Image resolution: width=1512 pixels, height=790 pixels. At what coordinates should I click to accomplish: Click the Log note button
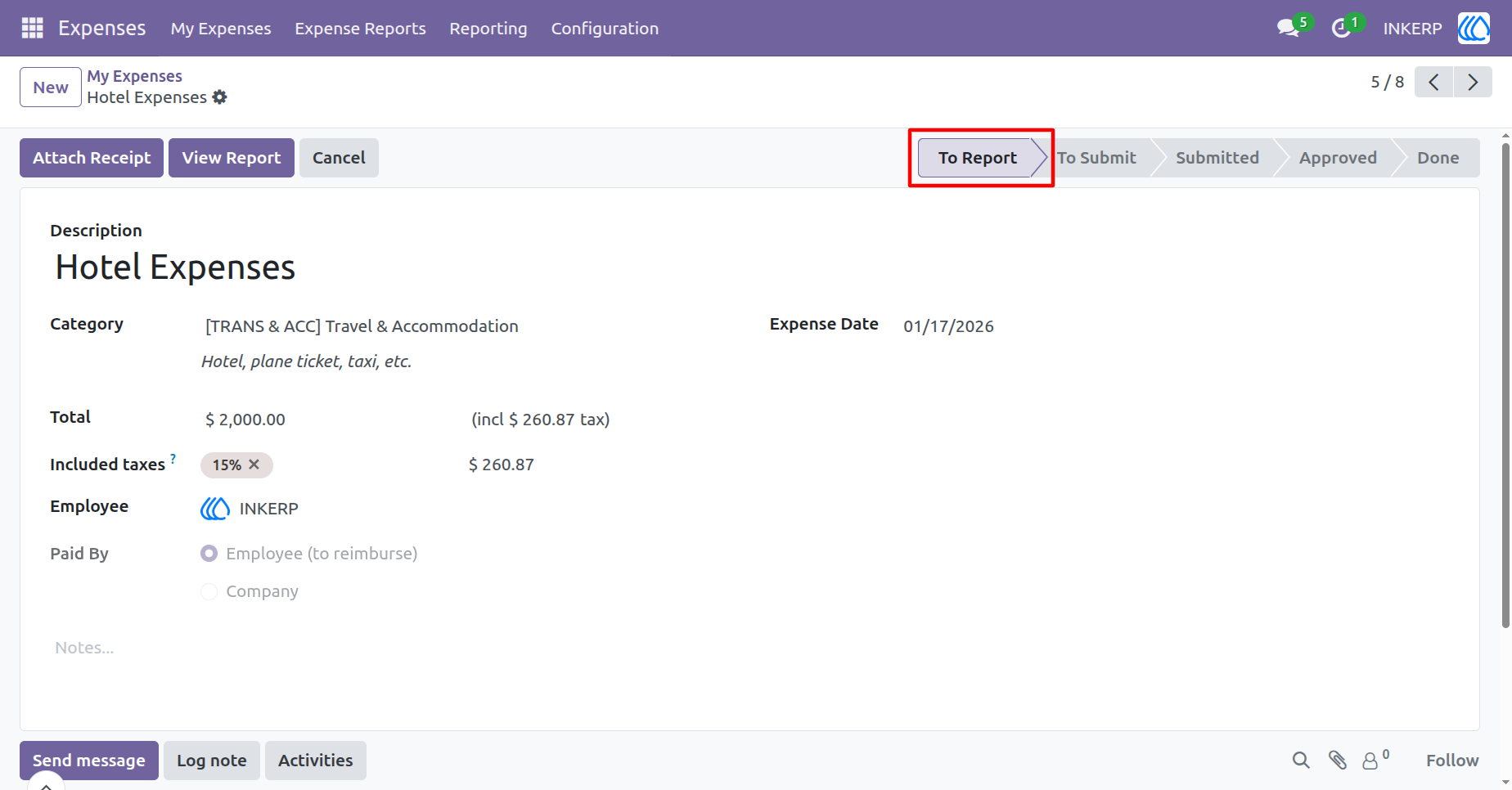[x=212, y=761]
